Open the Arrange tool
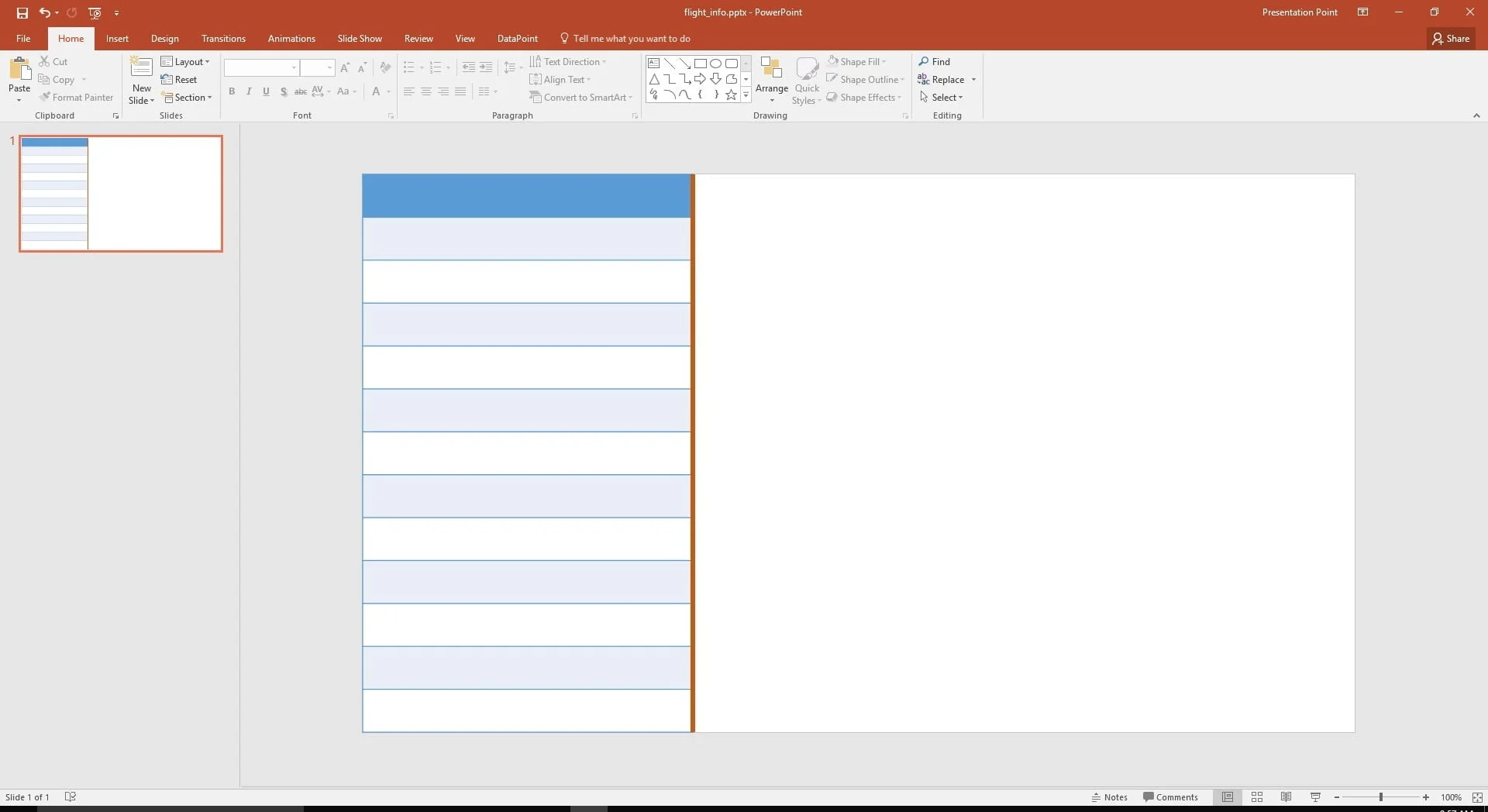Screen dimensions: 1488x812 (x=771, y=79)
